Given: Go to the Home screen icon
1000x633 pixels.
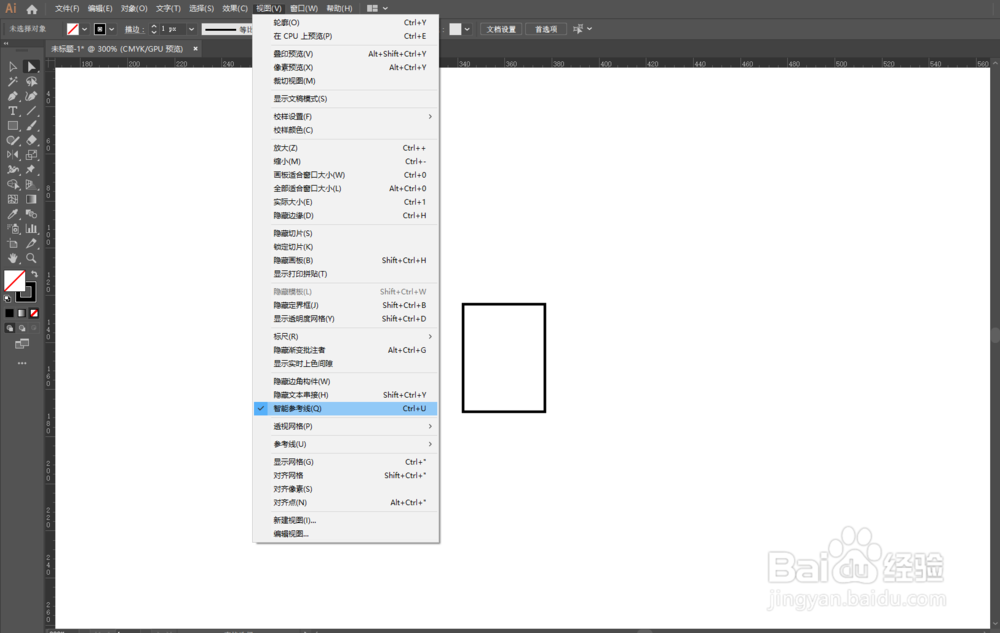Looking at the screenshot, I should (32, 9).
